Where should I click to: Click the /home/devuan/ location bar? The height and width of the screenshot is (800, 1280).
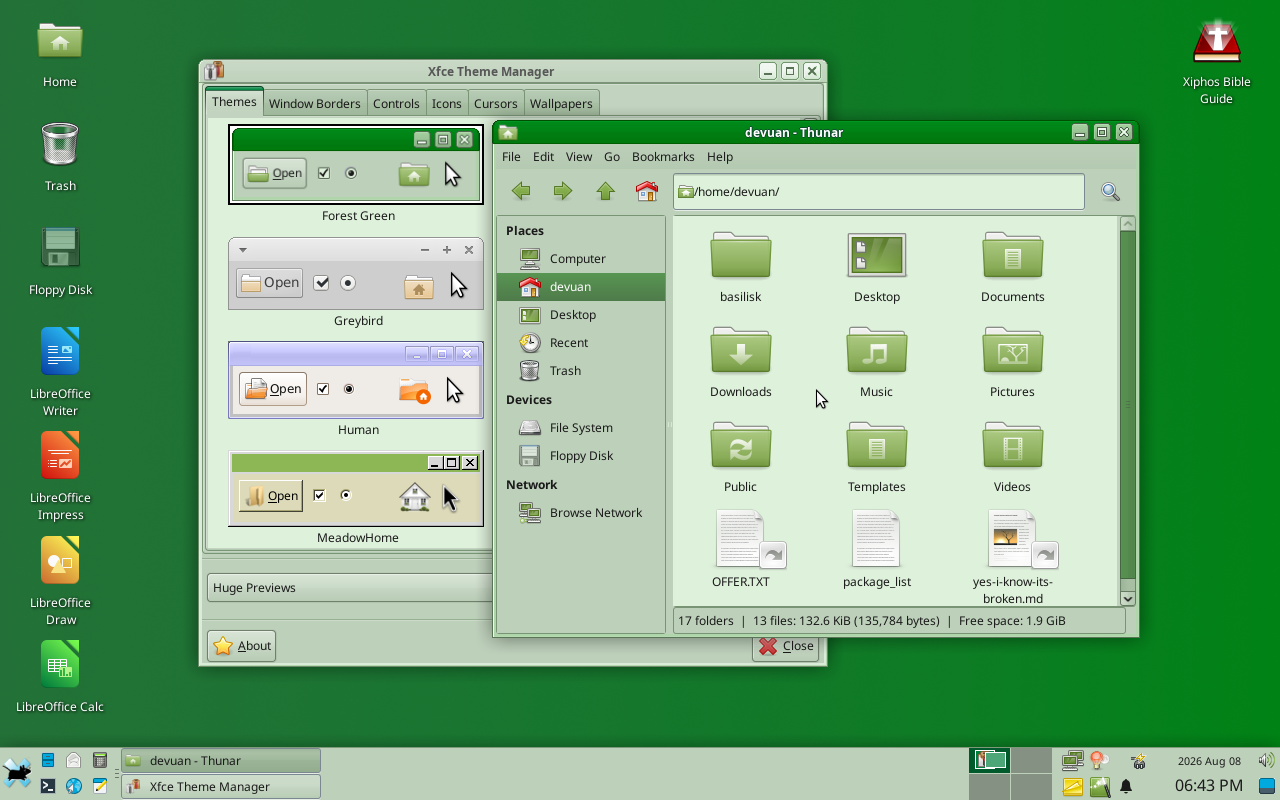coord(879,192)
